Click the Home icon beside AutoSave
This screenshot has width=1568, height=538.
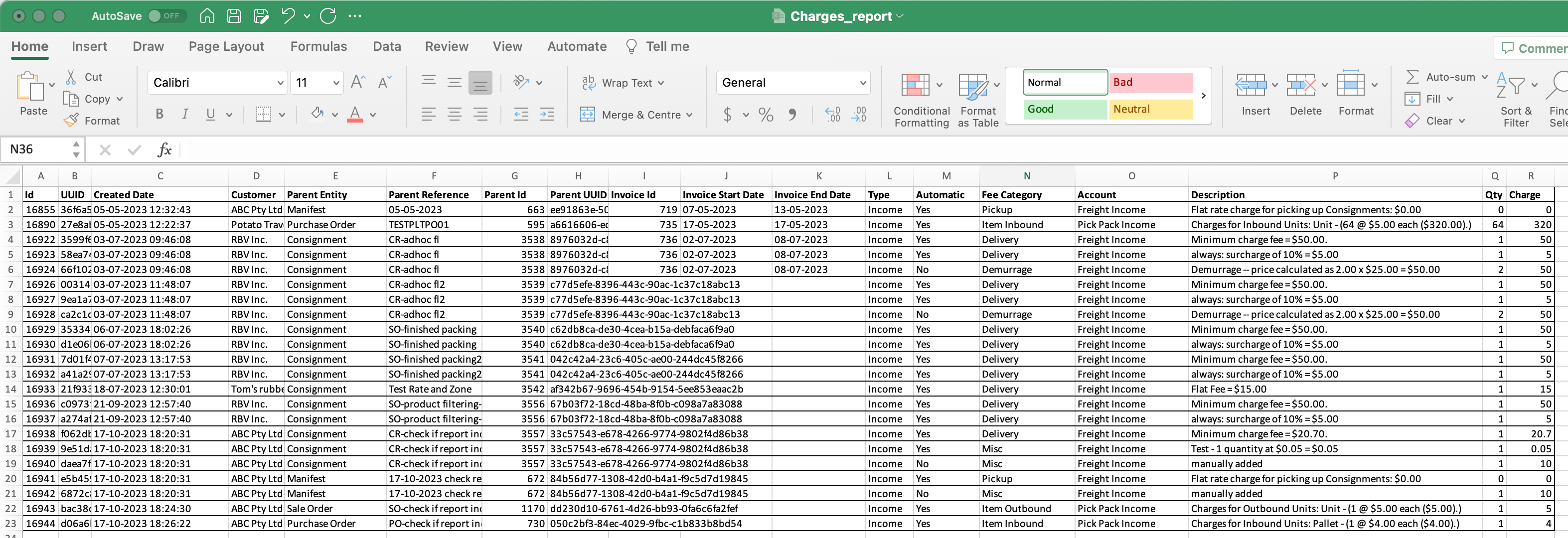tap(207, 16)
